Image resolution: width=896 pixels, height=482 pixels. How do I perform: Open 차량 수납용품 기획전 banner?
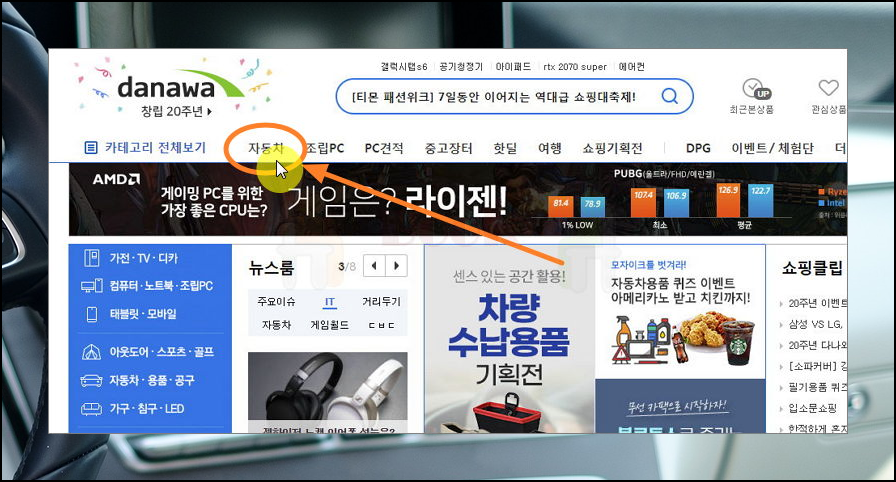pos(510,339)
